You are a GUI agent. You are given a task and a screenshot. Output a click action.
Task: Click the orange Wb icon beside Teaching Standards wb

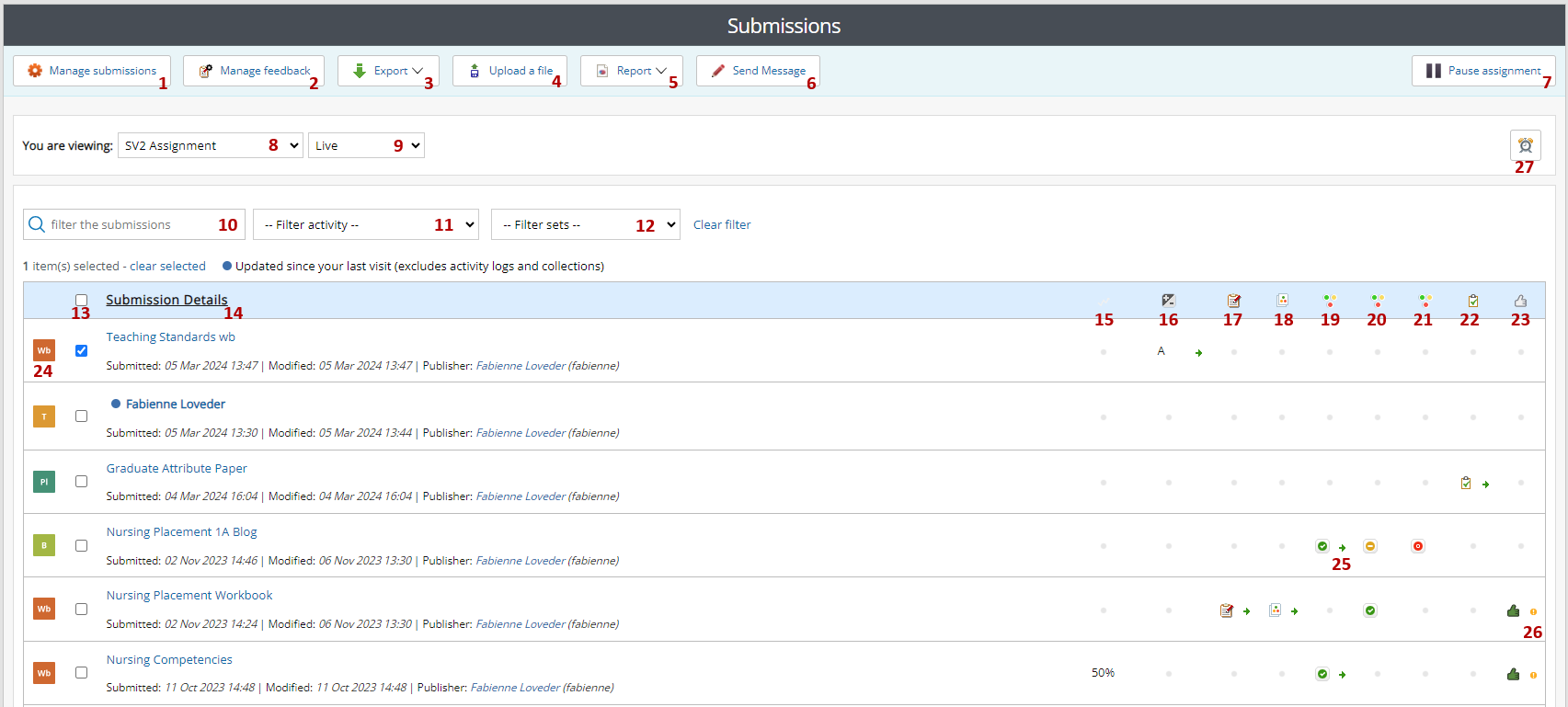coord(44,350)
